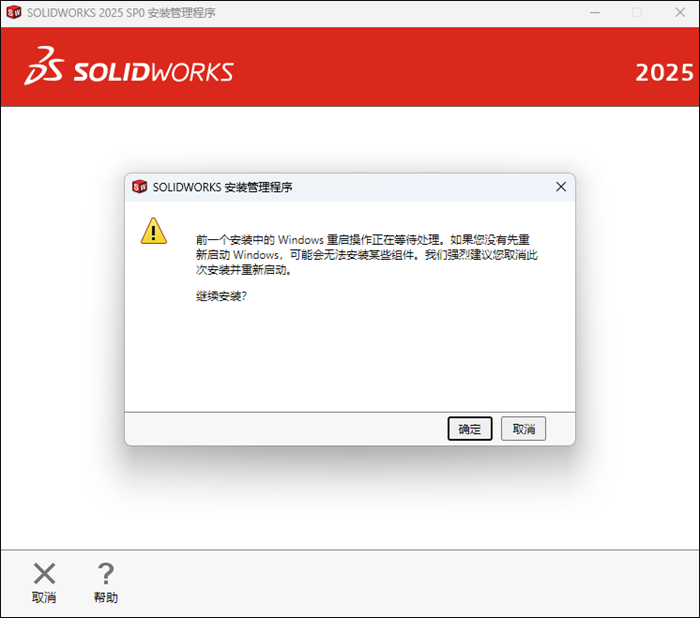Click 确定 to continue the installation
This screenshot has height=618, width=700.
tap(470, 429)
